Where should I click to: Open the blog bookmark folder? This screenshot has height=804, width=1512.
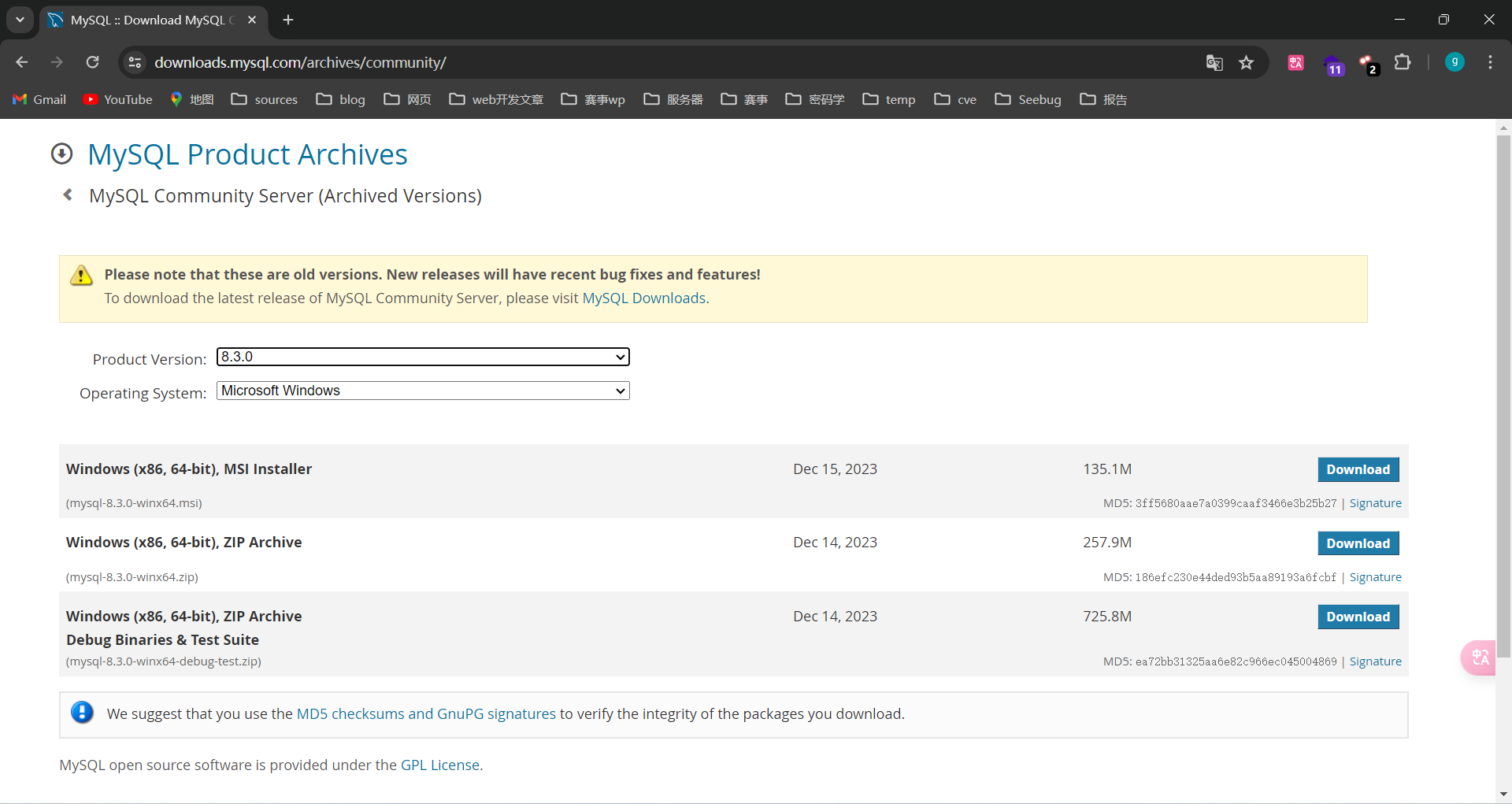(x=341, y=99)
